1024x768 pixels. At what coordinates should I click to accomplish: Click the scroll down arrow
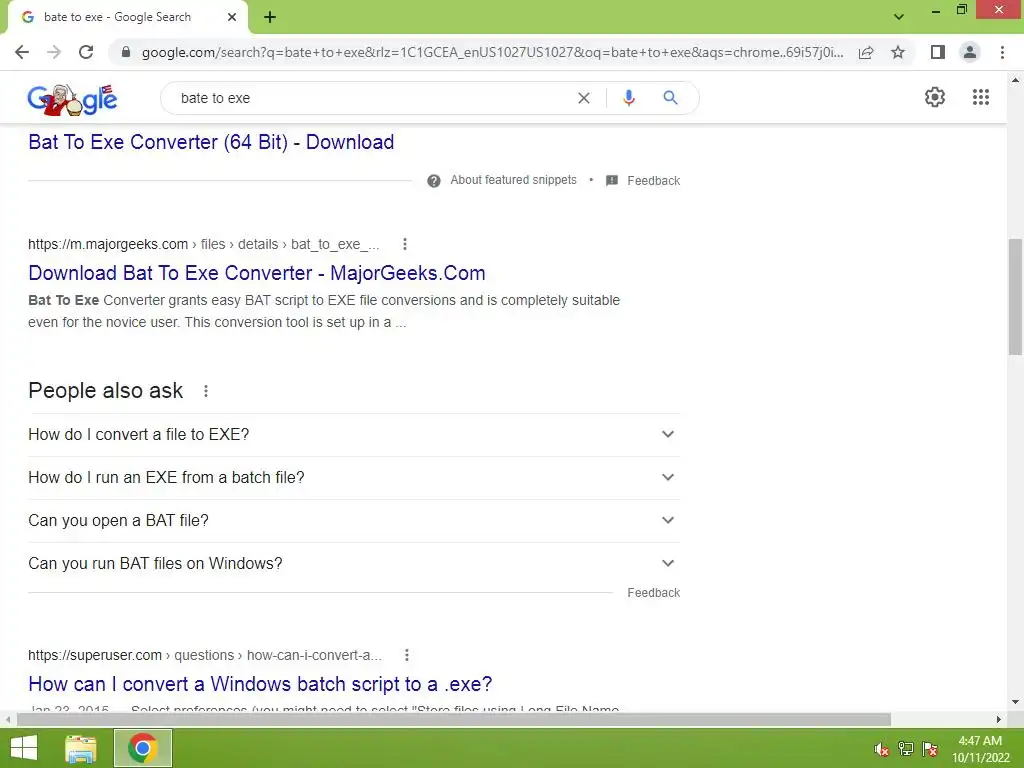pyautogui.click(x=1015, y=702)
